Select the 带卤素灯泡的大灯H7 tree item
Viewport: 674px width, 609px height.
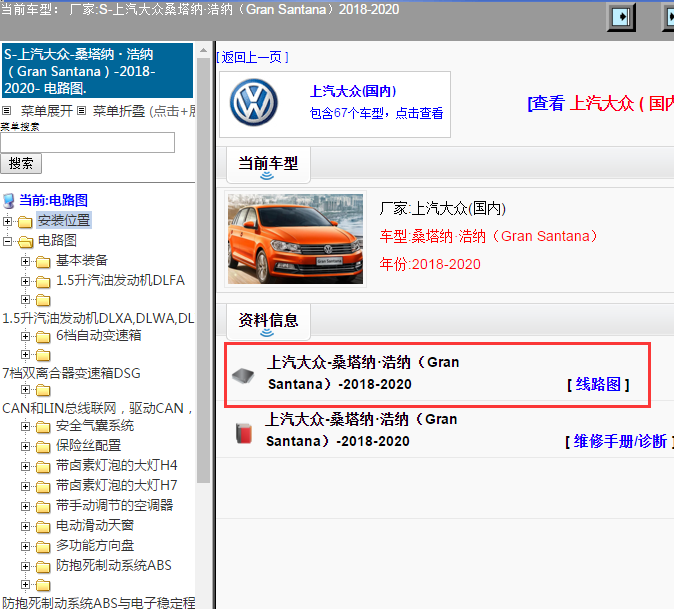click(116, 486)
